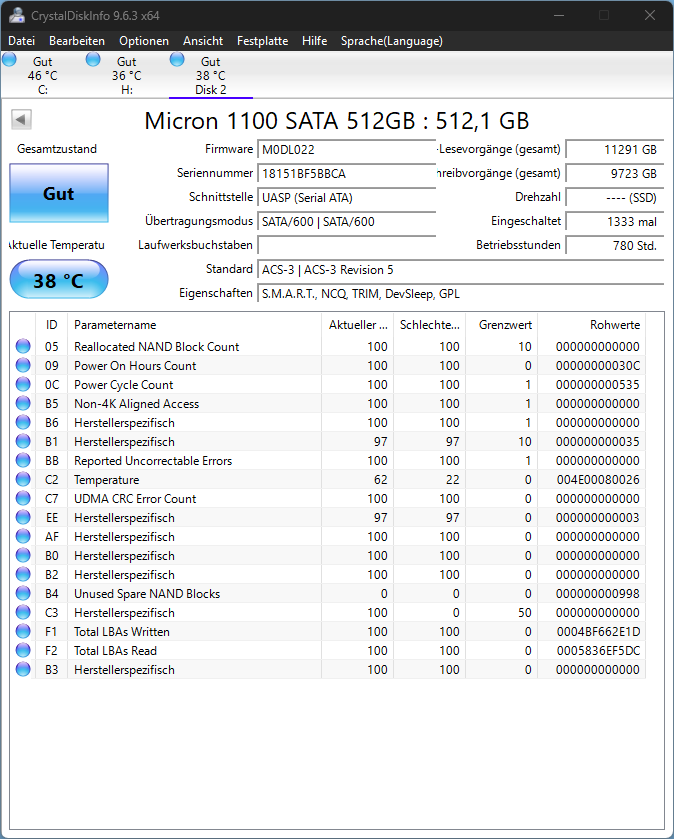
Task: Click the status dot beside Temperature attribute
Action: pyautogui.click(x=22, y=480)
